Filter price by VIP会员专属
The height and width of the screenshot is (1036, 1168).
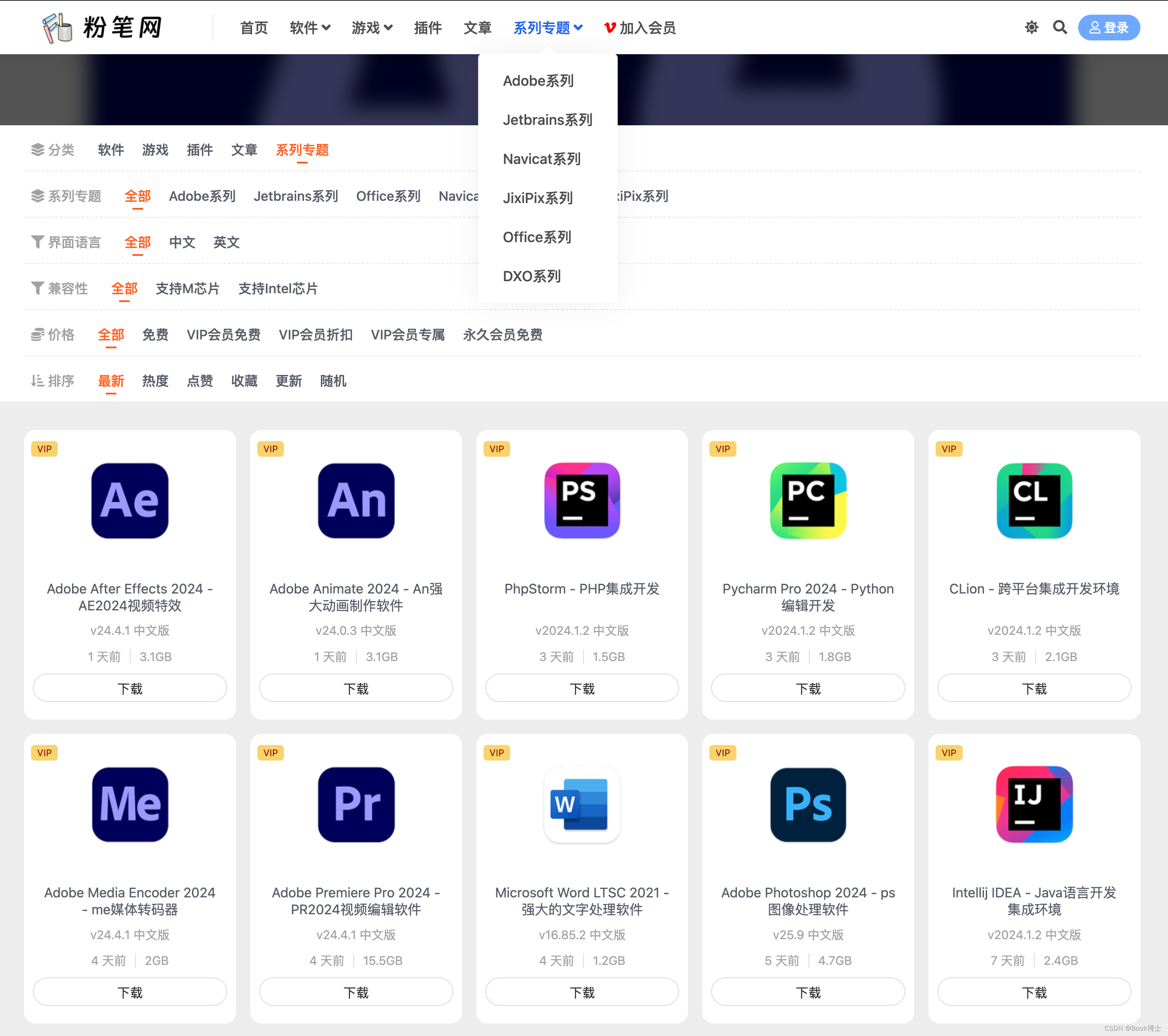pos(408,335)
